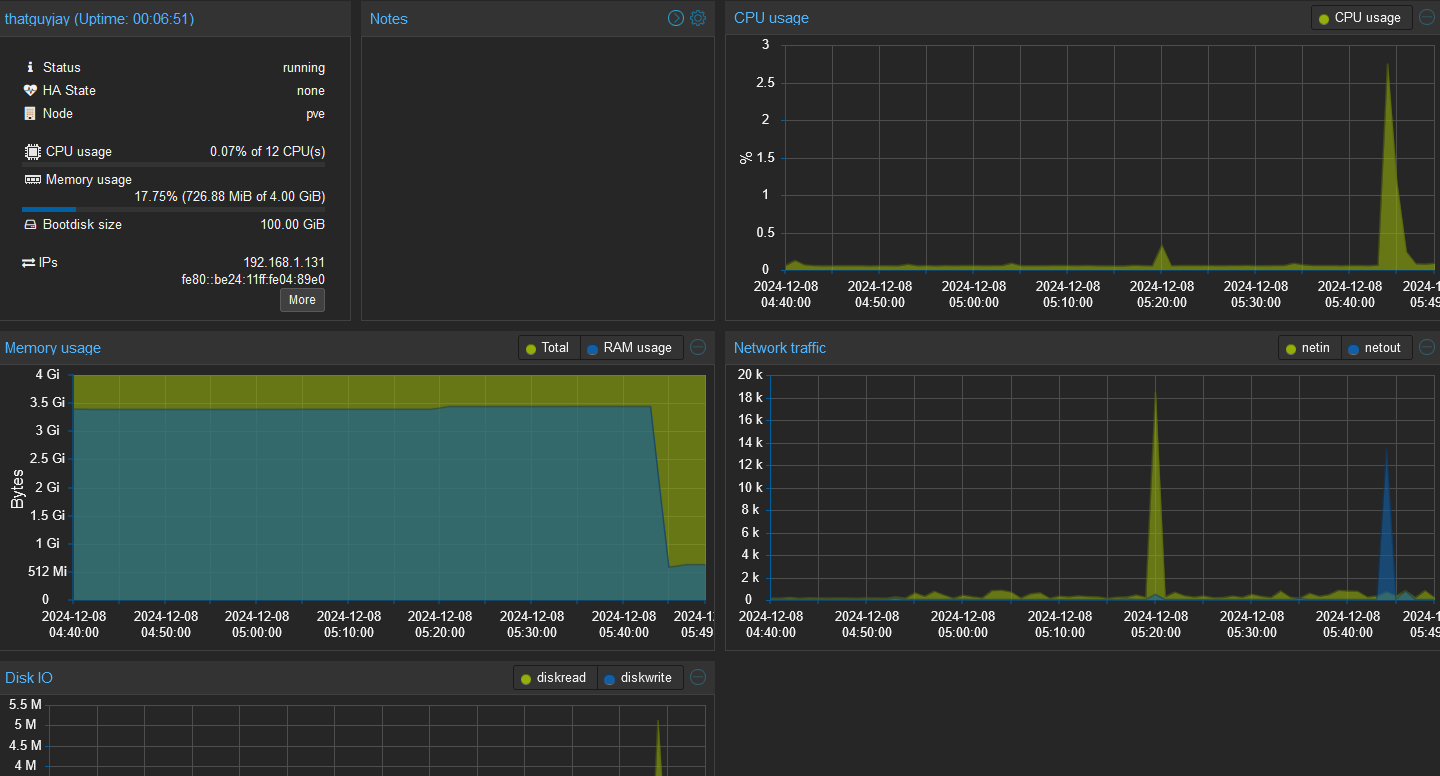Click the Node building icon
The height and width of the screenshot is (776, 1440).
[30, 113]
